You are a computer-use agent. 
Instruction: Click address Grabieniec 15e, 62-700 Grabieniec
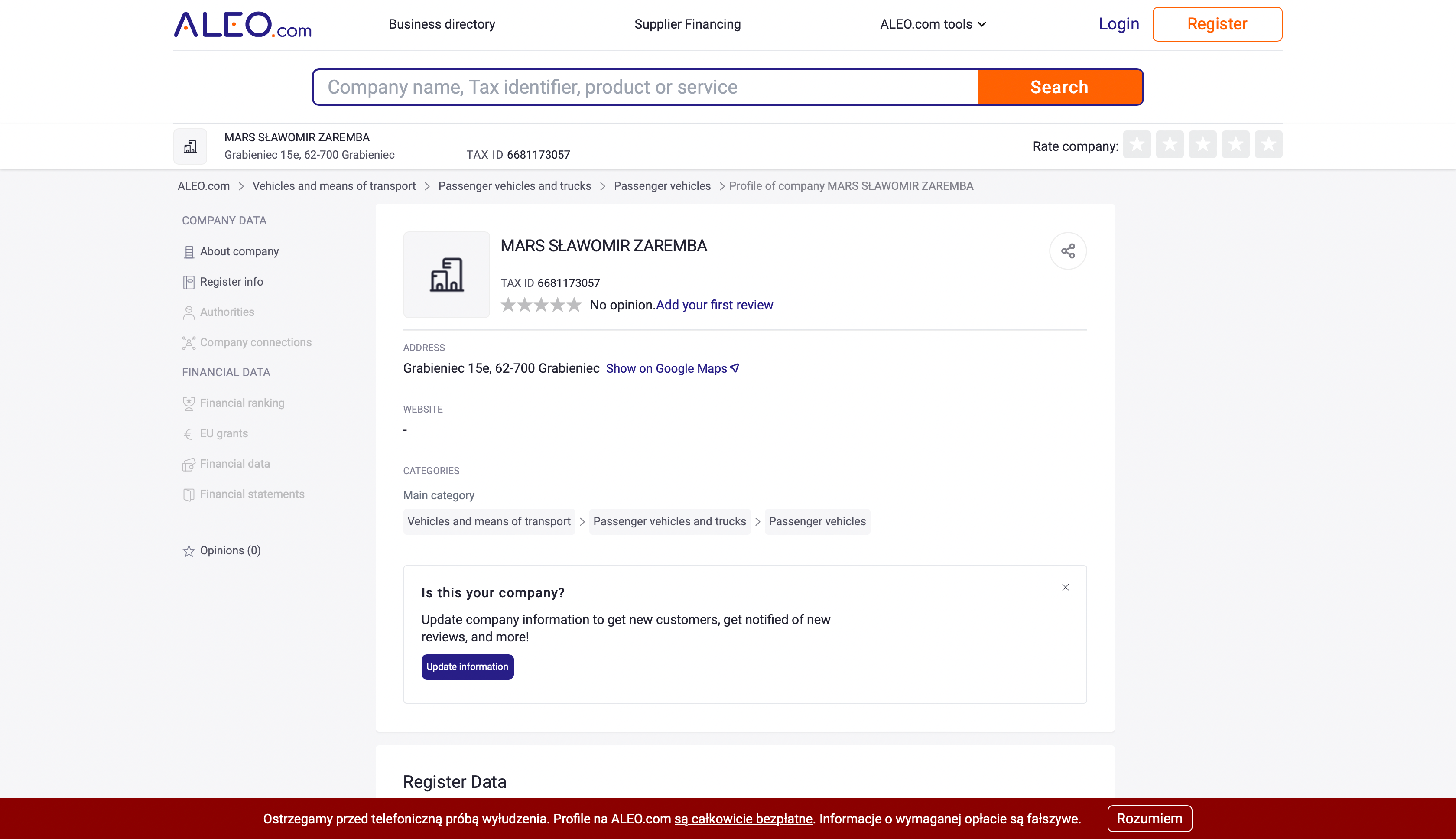tap(501, 369)
